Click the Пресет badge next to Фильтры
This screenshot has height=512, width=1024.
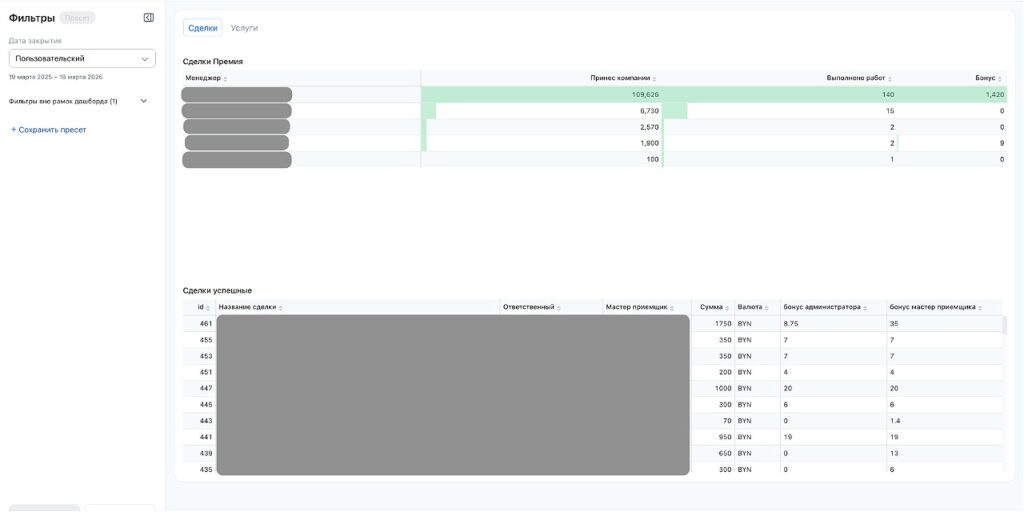(x=77, y=18)
